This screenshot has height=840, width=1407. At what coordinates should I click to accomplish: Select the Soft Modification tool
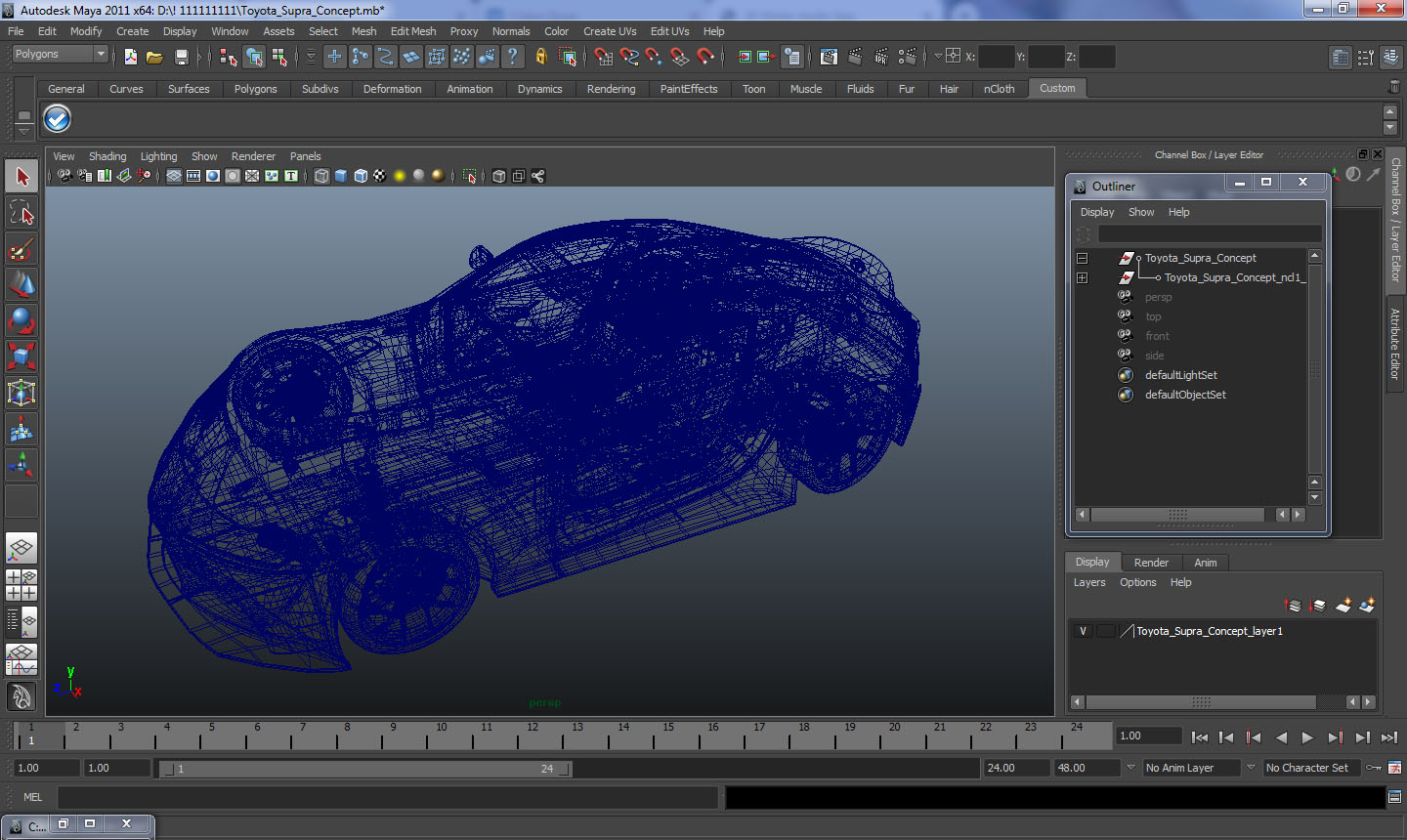(x=21, y=429)
